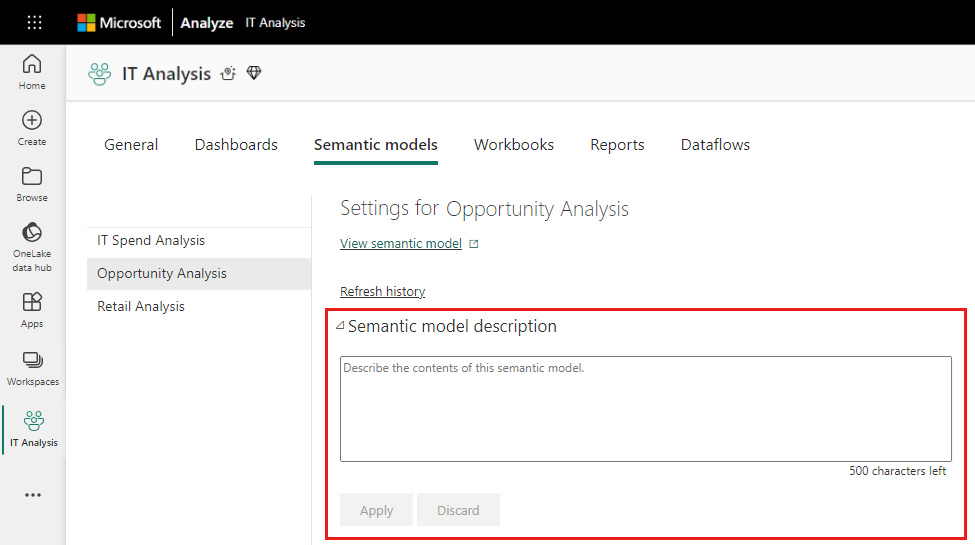Open the Workspaces pane
The width and height of the screenshot is (975, 545).
tap(32, 368)
